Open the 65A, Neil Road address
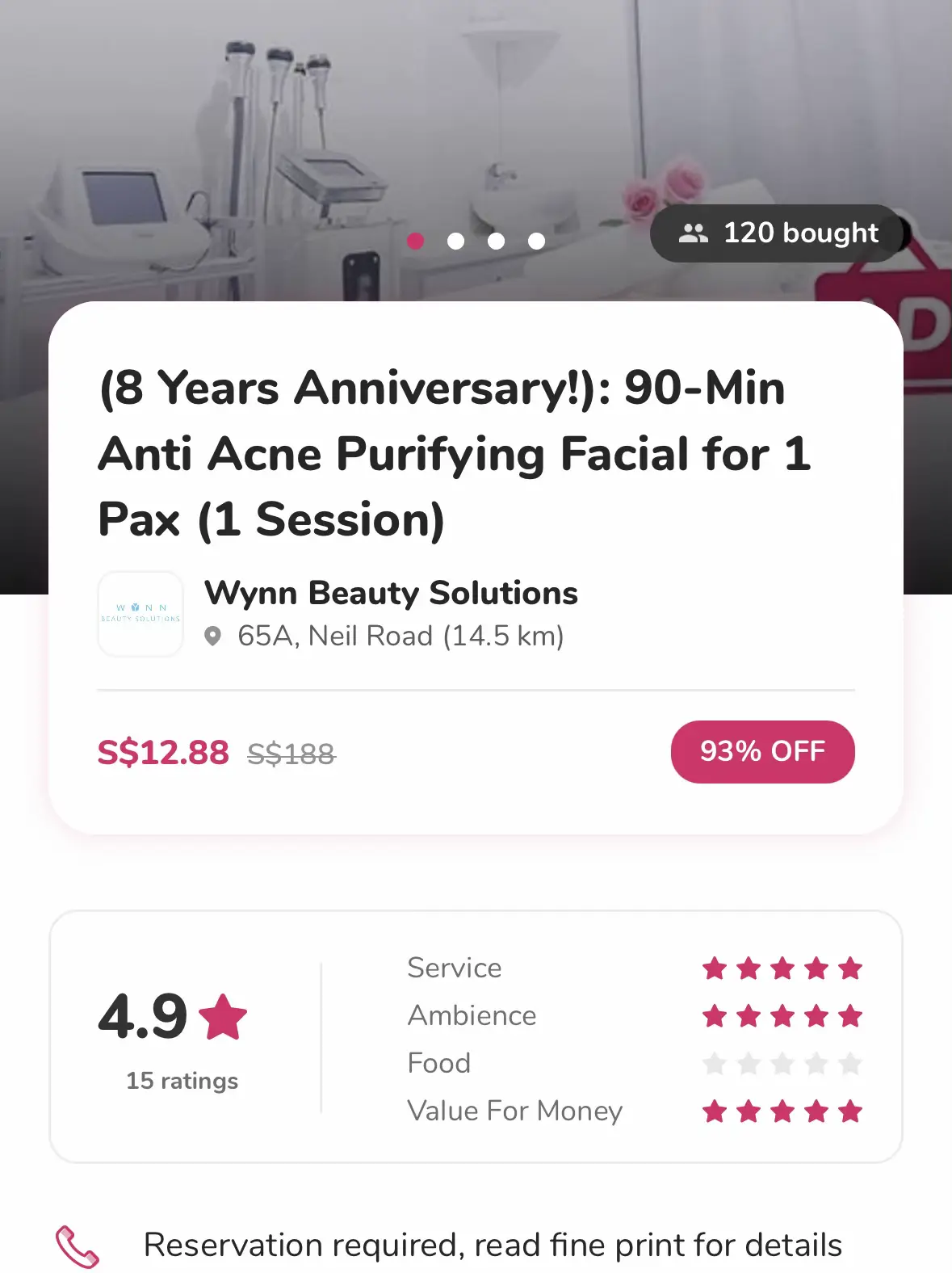Screen dimensions: 952x1273 401,636
